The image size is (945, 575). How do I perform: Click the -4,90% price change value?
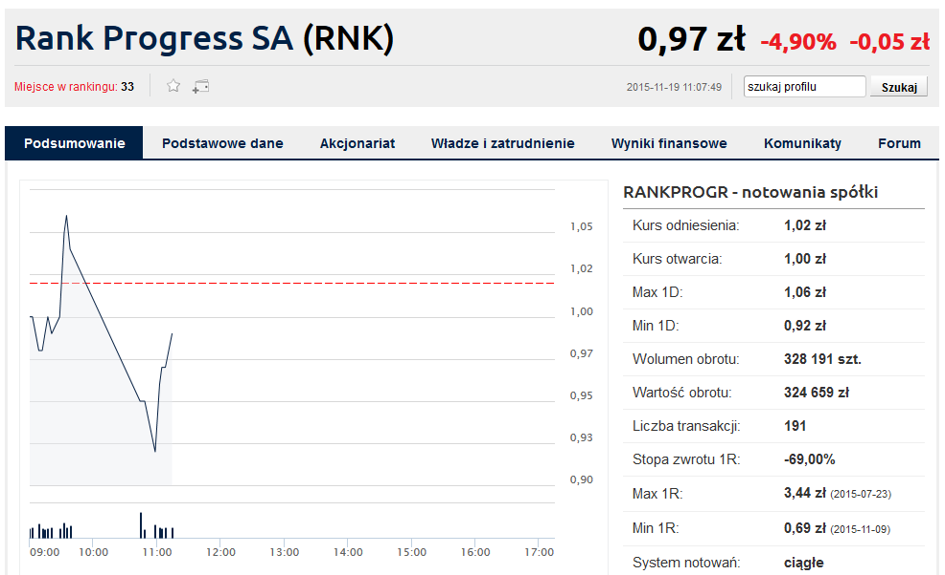[797, 42]
